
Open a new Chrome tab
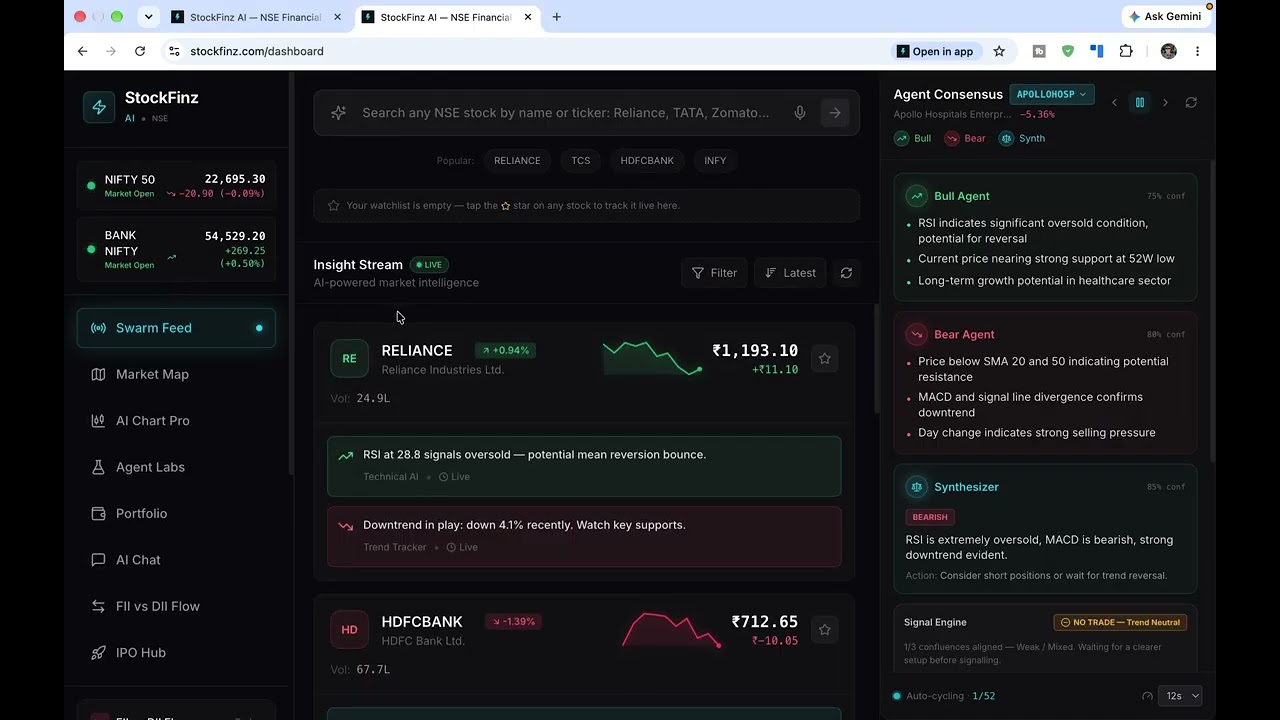pos(557,16)
